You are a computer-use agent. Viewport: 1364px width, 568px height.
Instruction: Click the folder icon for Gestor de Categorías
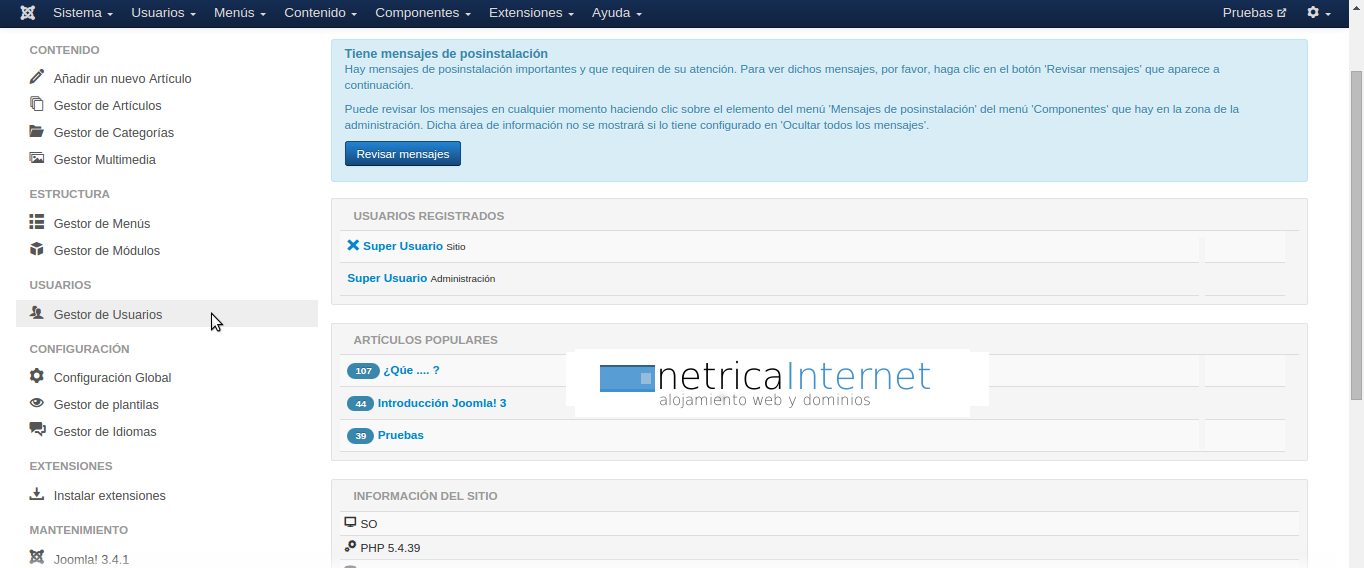click(x=37, y=131)
